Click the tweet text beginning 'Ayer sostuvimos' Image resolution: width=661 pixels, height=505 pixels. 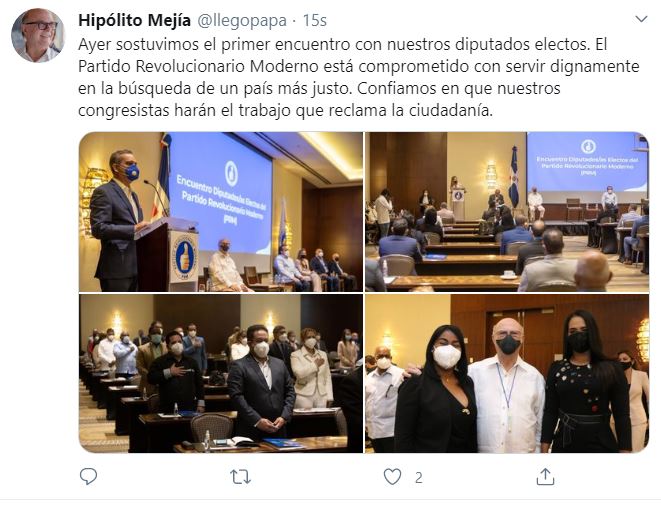tap(359, 77)
